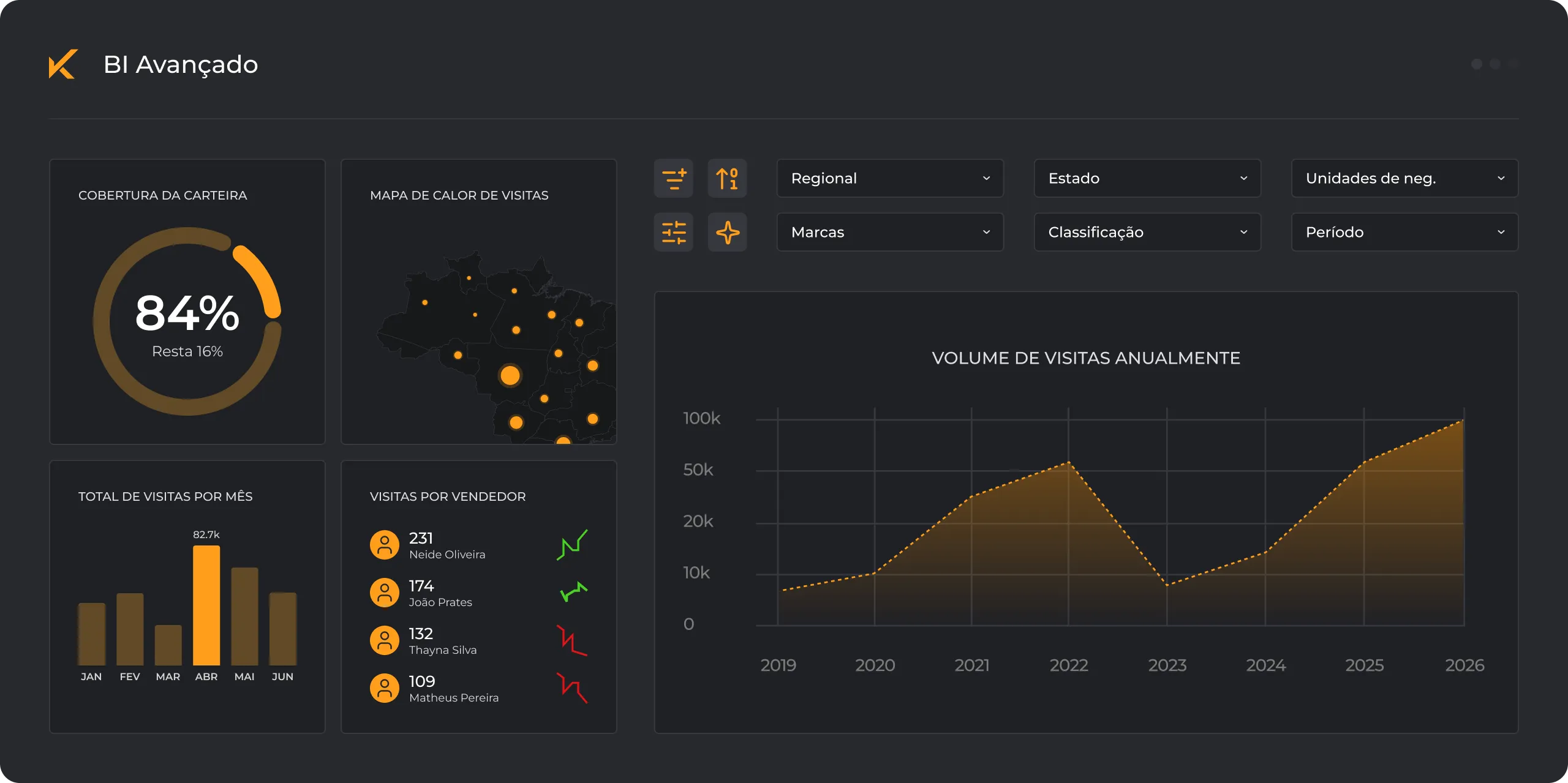Open the Classificação dropdown
The width and height of the screenshot is (1568, 783).
click(x=1147, y=232)
